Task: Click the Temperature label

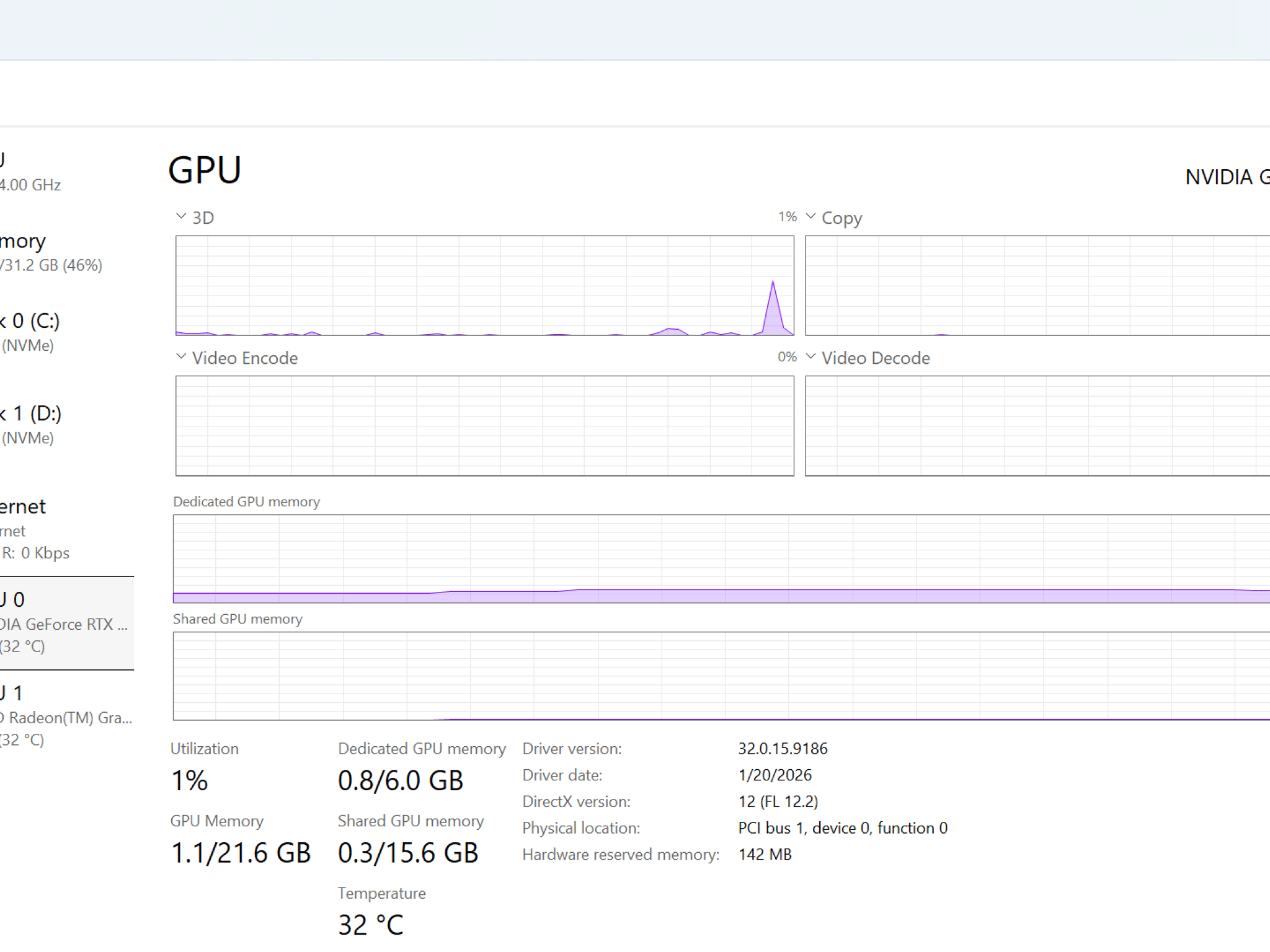Action: (382, 893)
